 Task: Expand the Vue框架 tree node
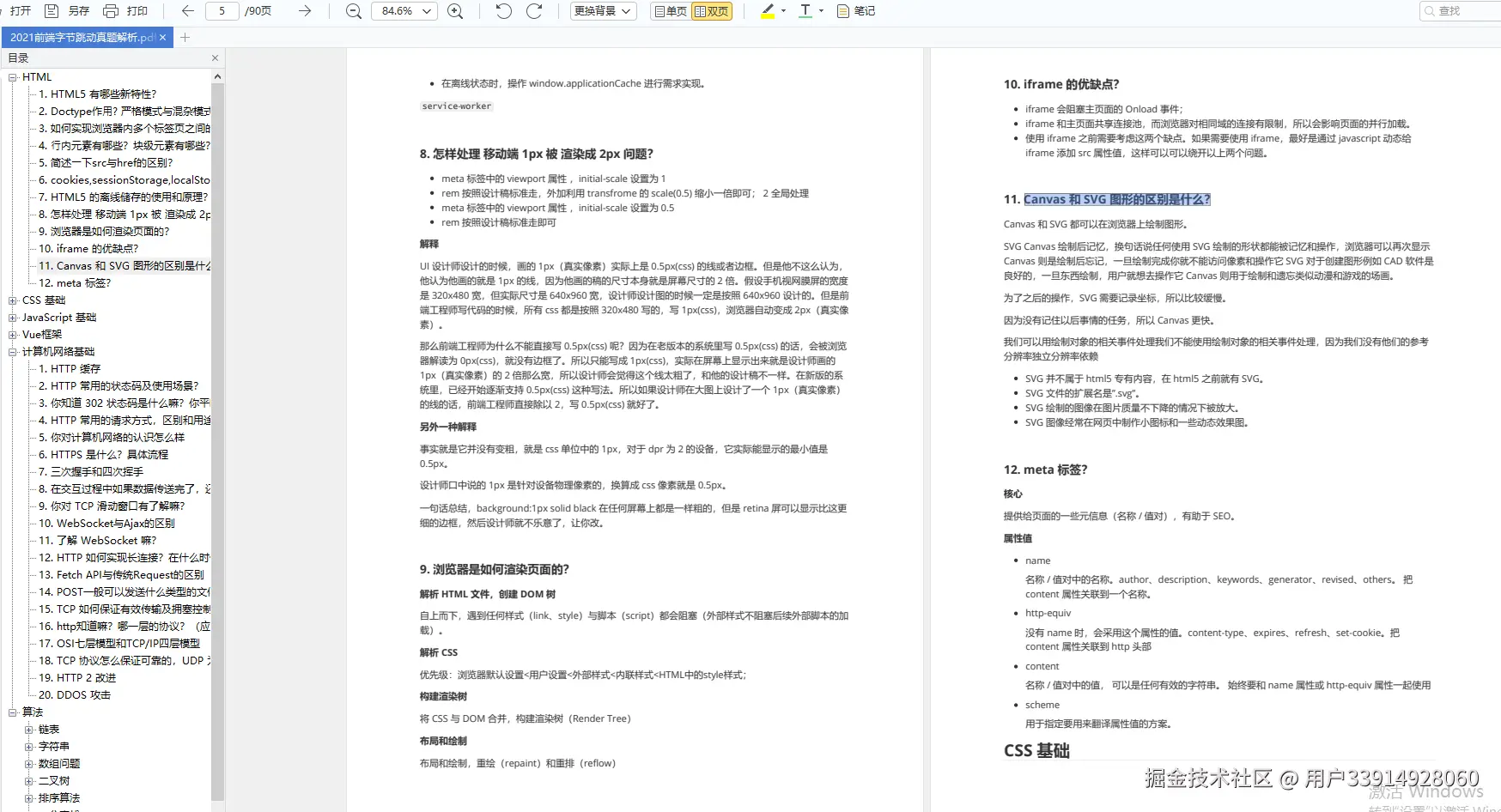(13, 335)
